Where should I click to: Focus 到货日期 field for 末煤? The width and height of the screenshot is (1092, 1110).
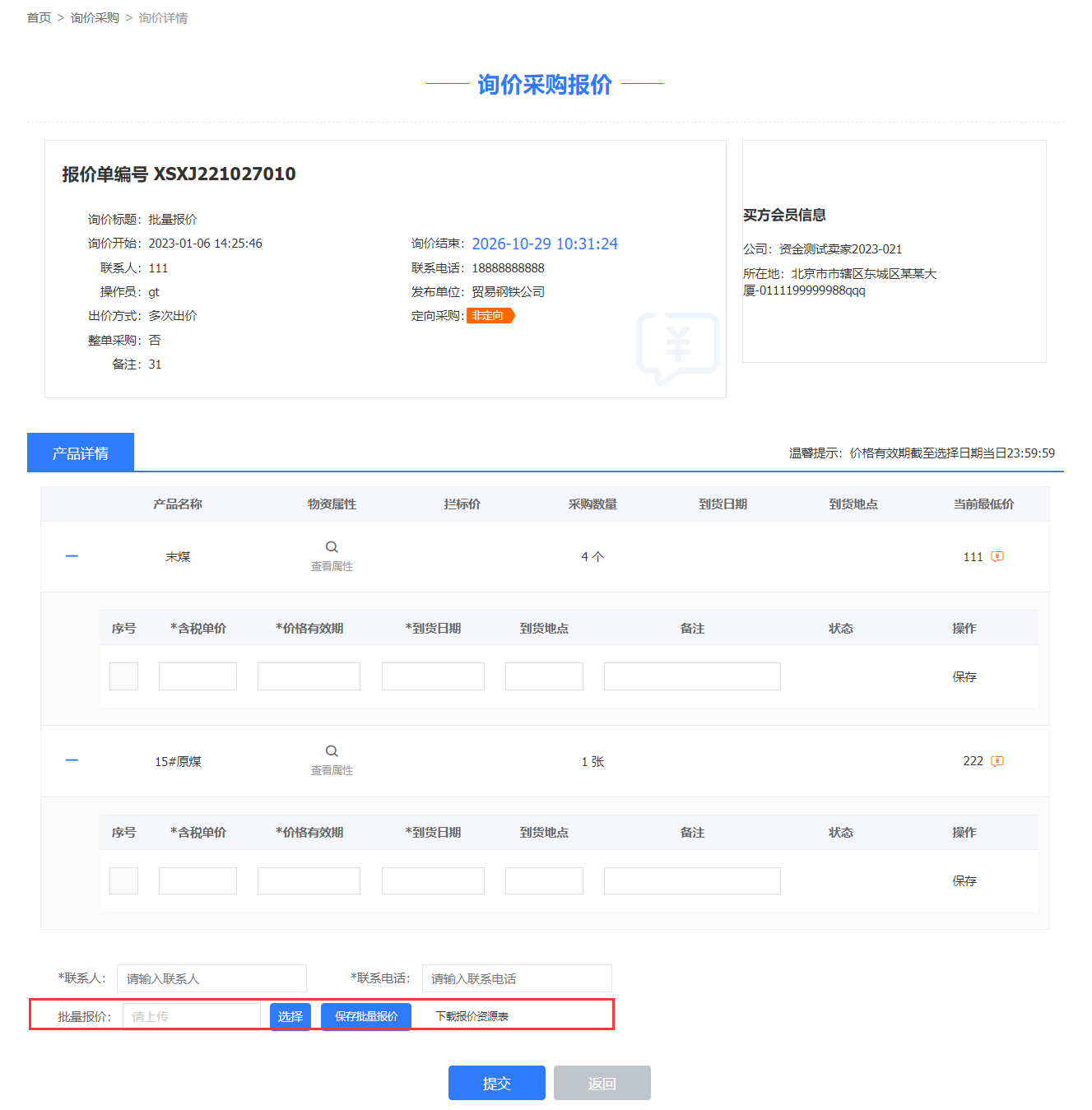click(x=433, y=676)
